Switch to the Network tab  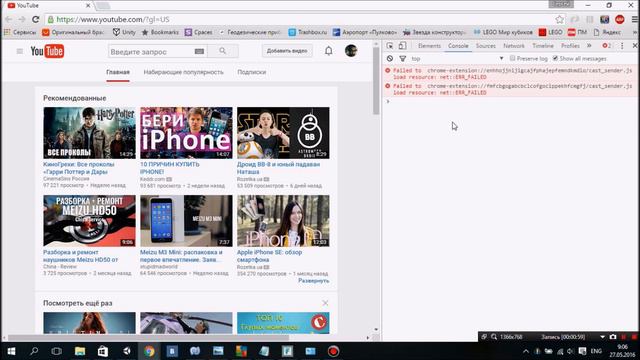click(x=513, y=46)
